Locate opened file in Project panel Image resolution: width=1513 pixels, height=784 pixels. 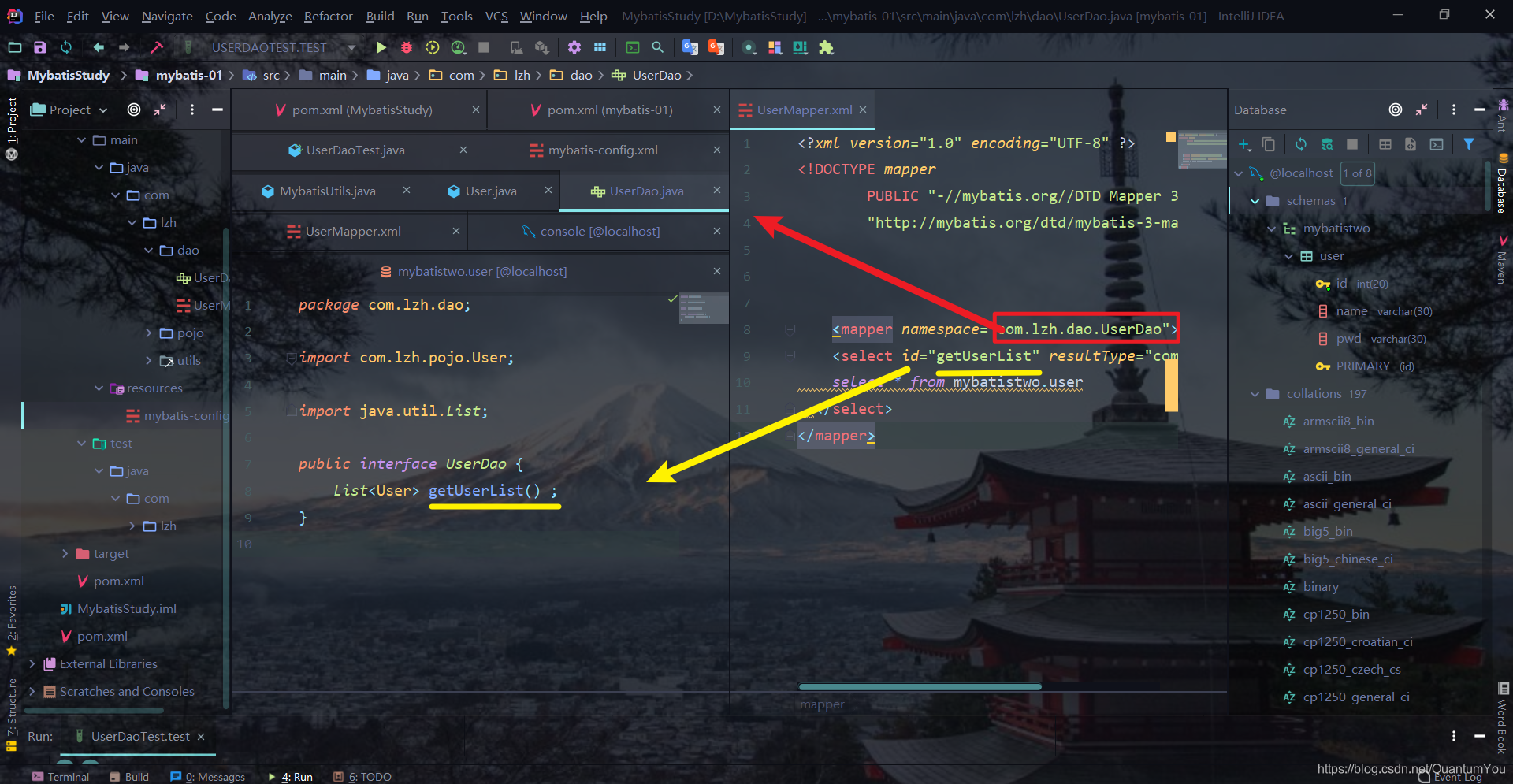click(134, 110)
